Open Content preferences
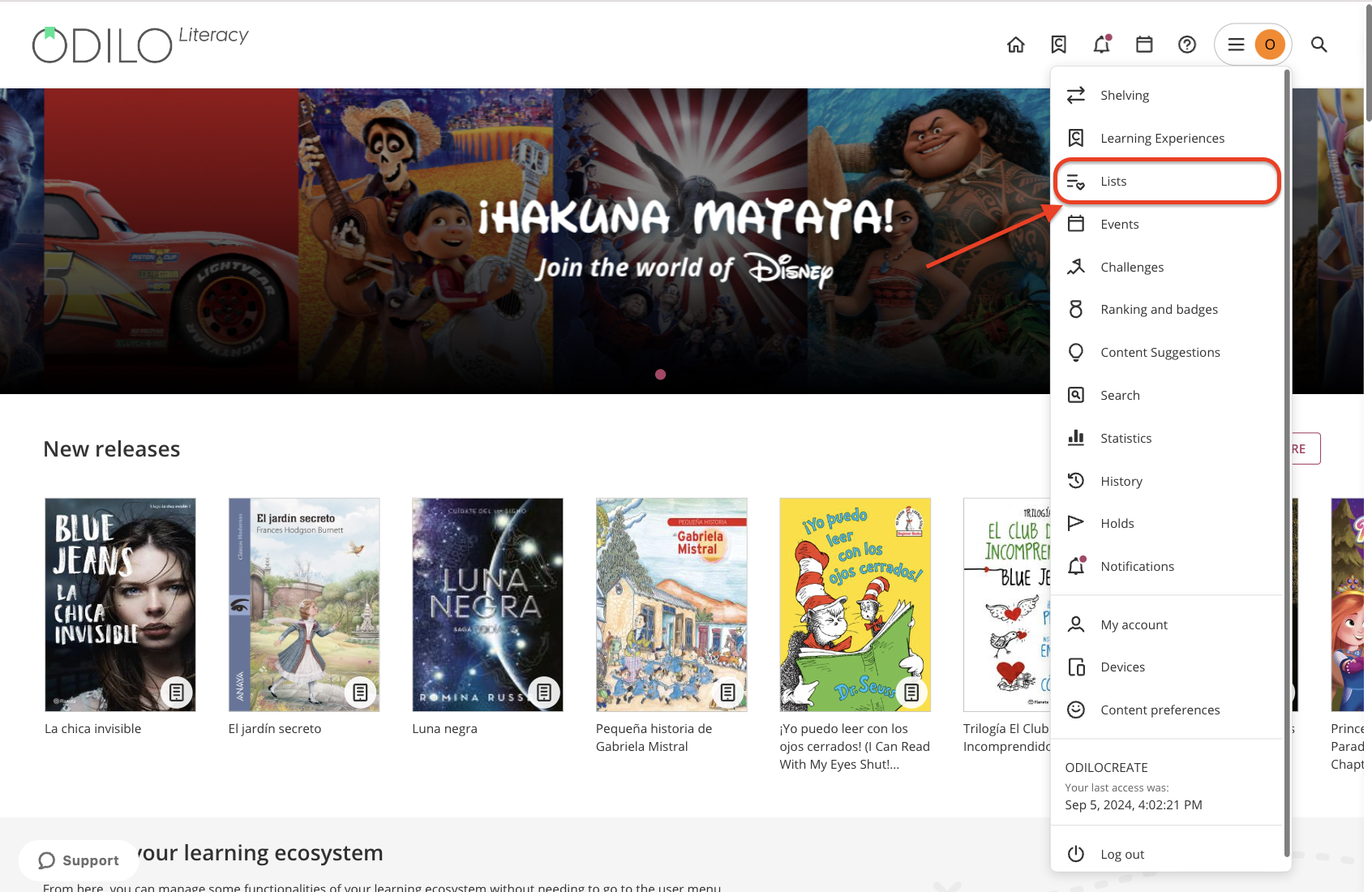Screen dimensions: 1372x892 point(1168,710)
